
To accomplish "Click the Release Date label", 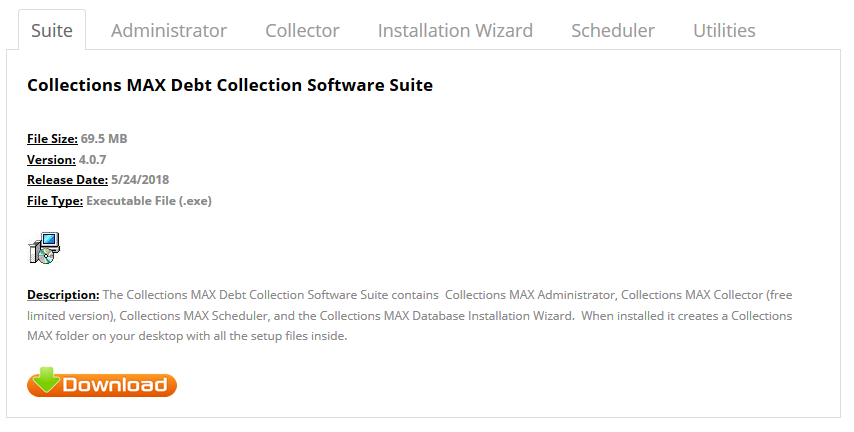I will coord(68,180).
